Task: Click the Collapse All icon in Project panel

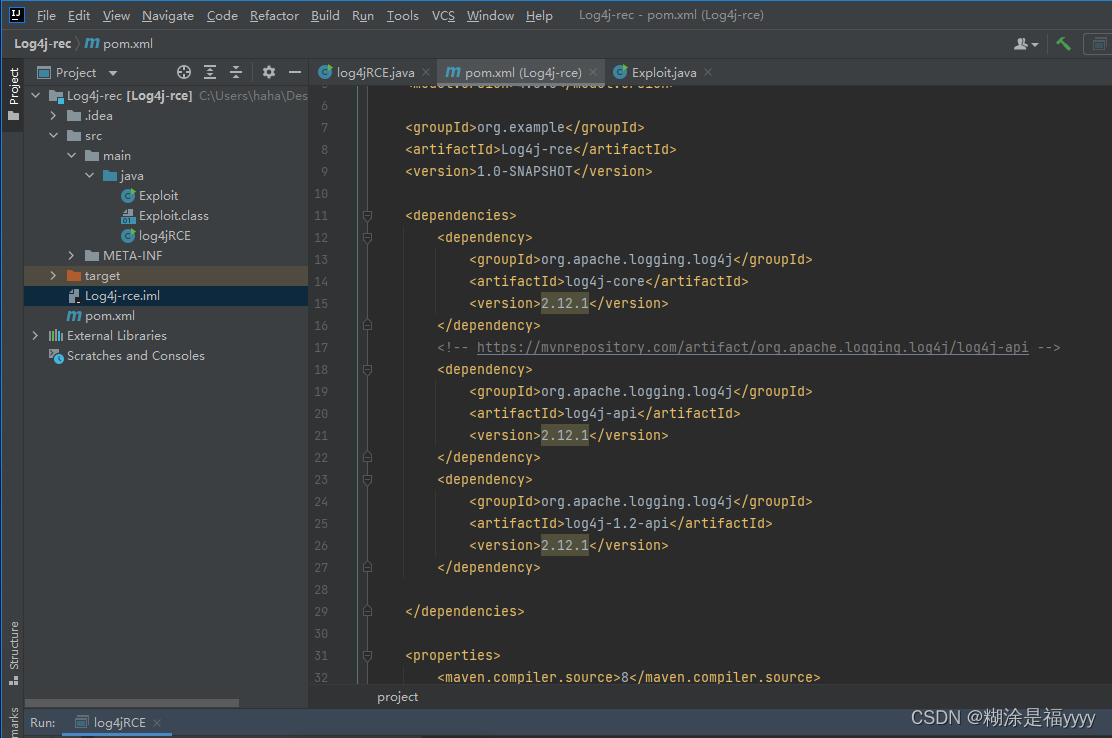Action: coord(236,72)
